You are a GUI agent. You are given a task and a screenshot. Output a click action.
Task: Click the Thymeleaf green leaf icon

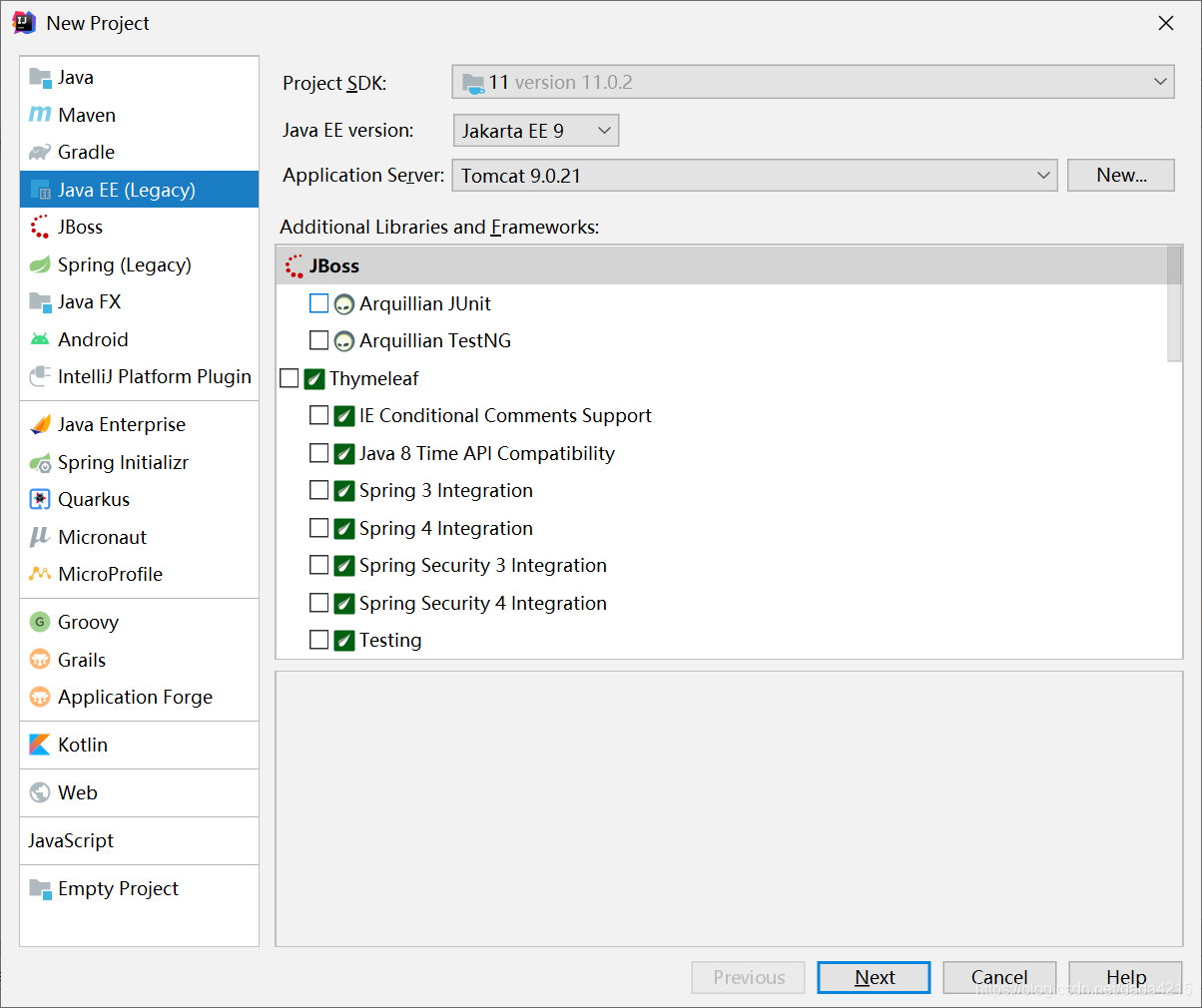314,379
